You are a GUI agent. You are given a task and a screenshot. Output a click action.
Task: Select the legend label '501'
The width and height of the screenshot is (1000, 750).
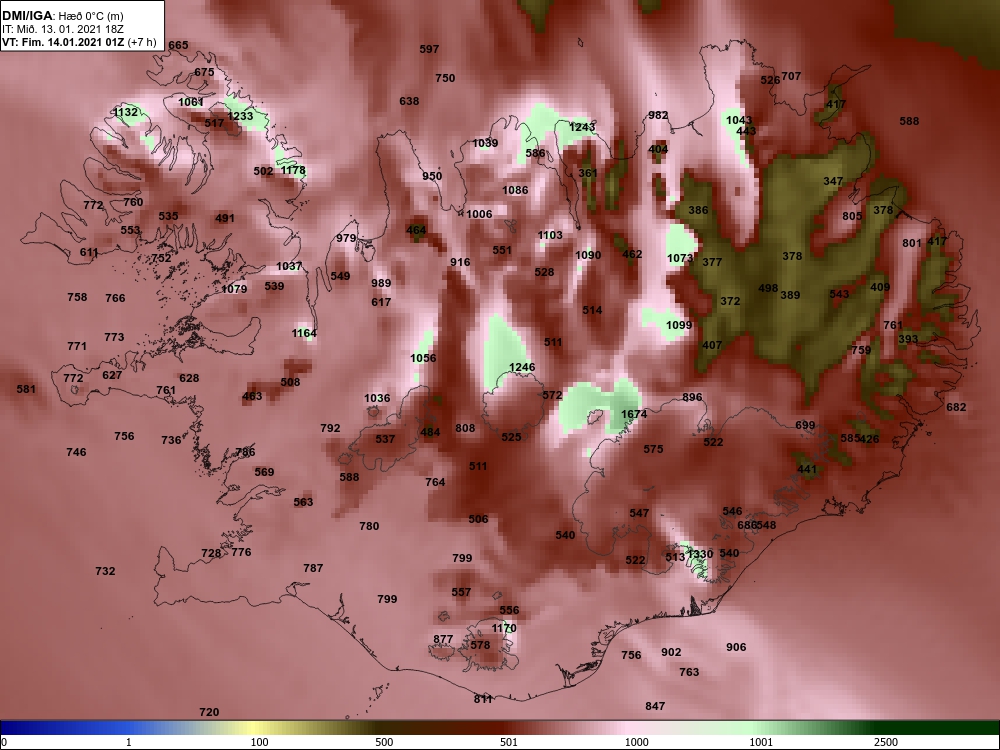(509, 742)
